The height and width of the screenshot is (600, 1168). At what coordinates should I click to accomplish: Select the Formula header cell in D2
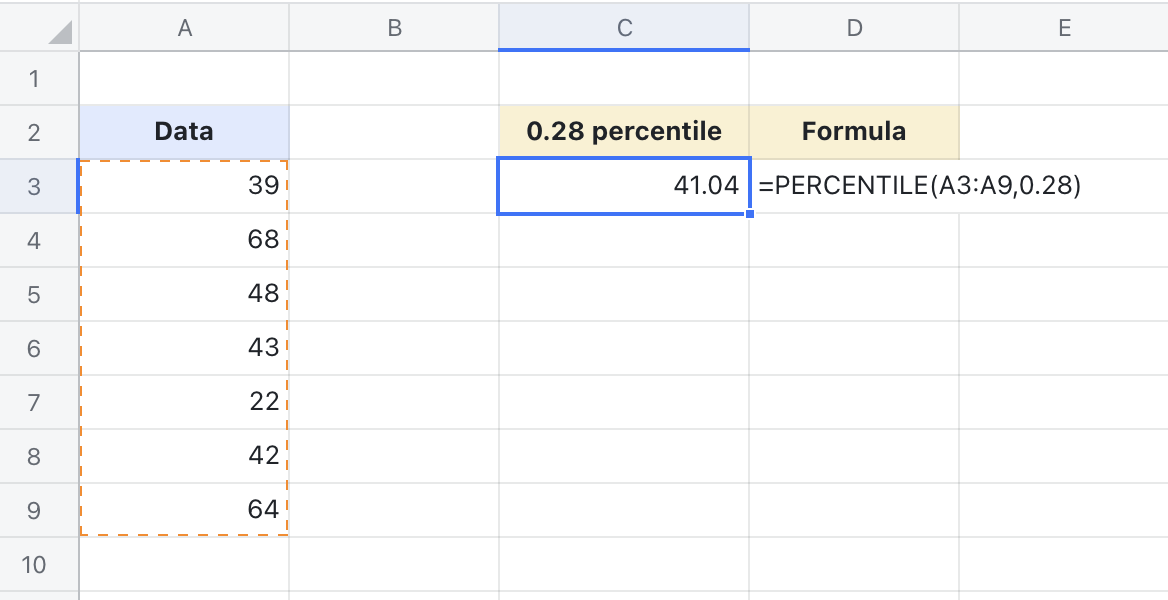click(x=855, y=131)
